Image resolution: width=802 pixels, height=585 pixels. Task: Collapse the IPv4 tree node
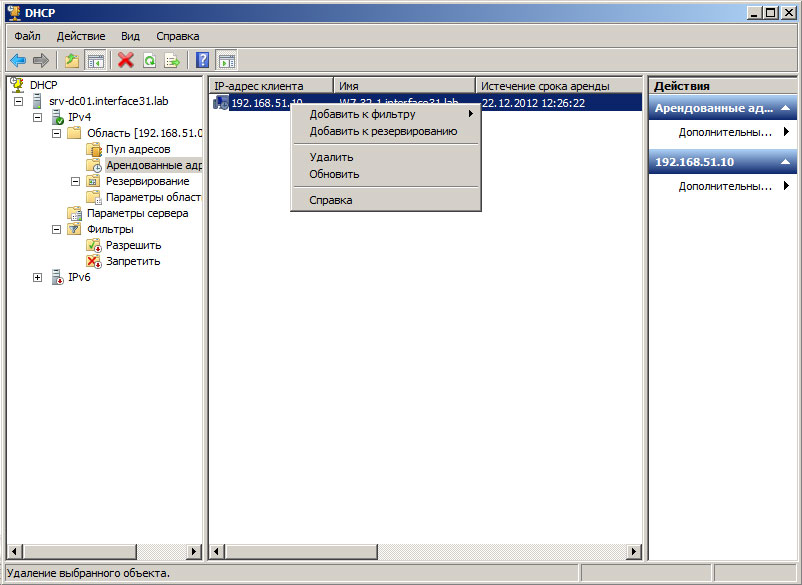(37, 117)
